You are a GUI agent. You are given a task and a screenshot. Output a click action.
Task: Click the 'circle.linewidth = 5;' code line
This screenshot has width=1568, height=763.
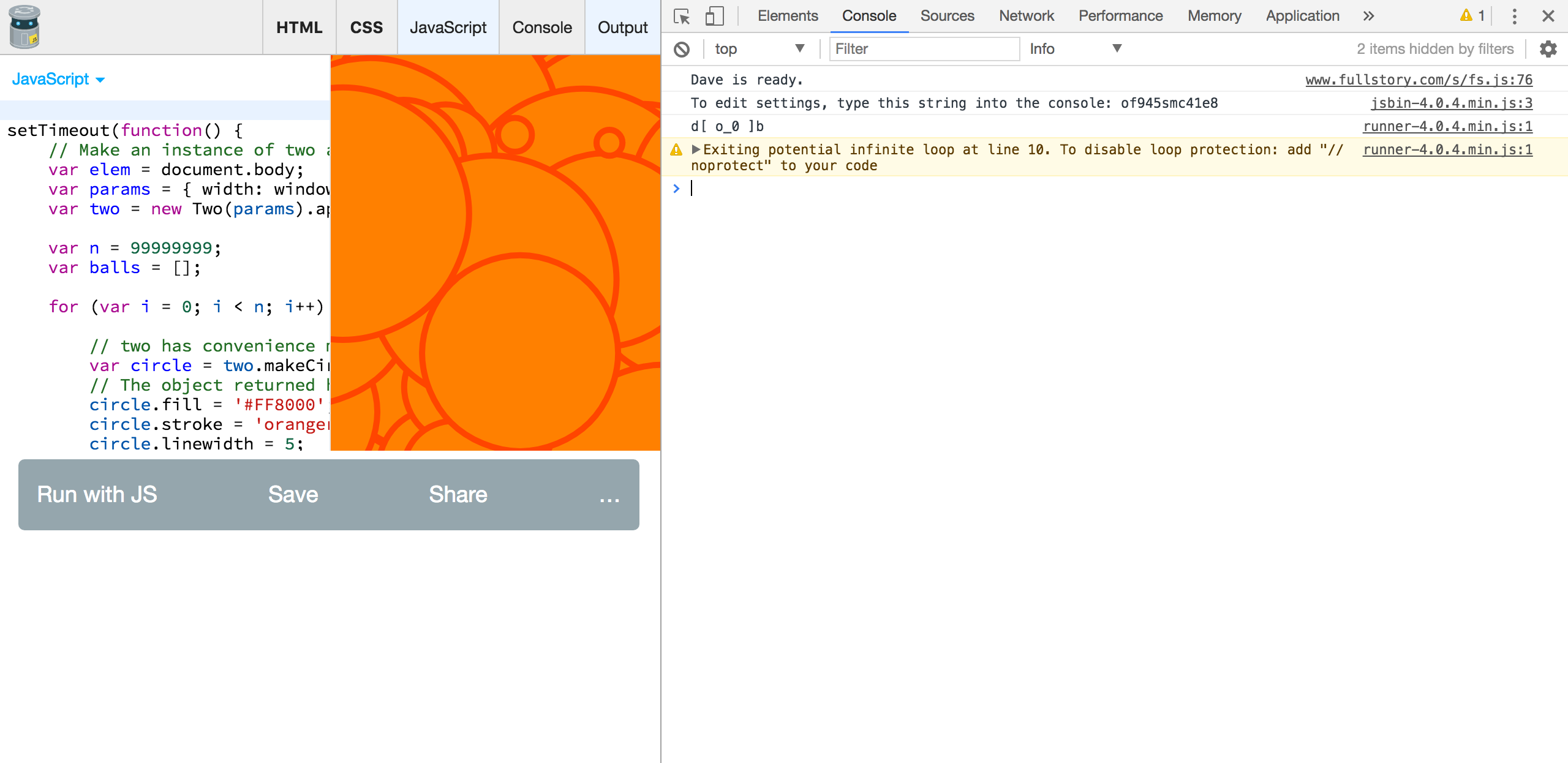(x=196, y=444)
